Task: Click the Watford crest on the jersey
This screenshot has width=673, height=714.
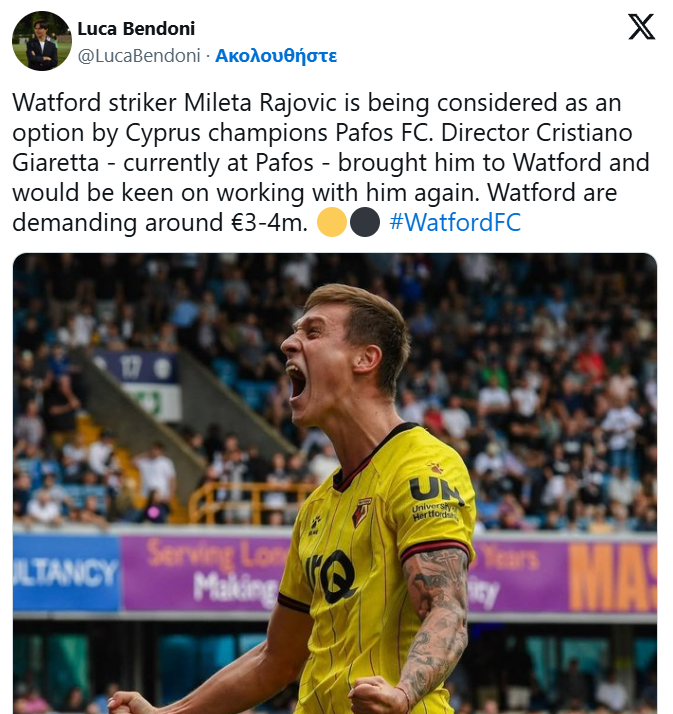Action: [x=362, y=512]
